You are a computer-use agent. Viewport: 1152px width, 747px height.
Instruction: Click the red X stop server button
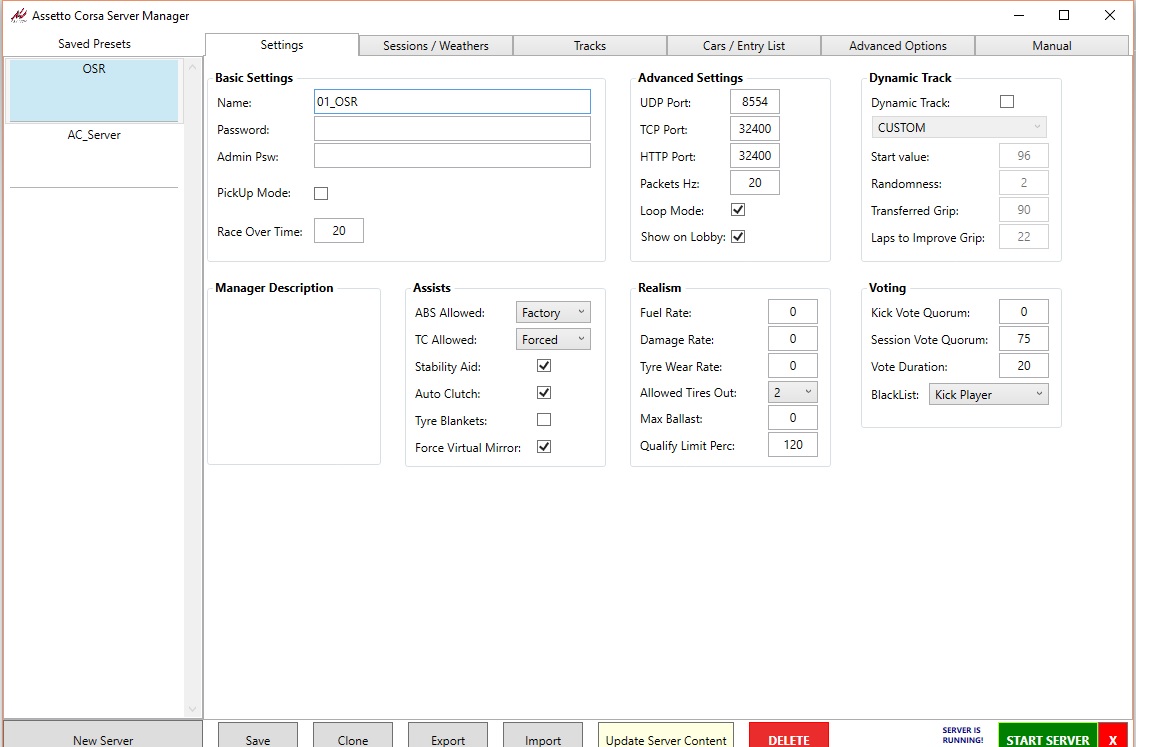(x=1112, y=737)
